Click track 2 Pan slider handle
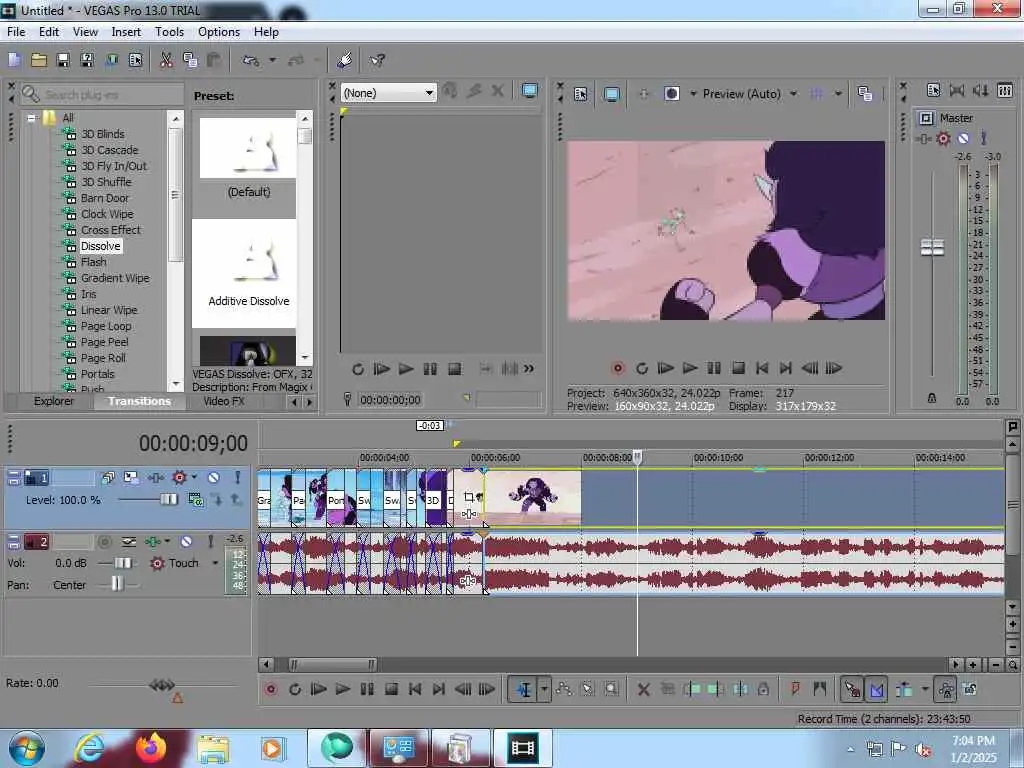The image size is (1024, 768). click(x=116, y=584)
